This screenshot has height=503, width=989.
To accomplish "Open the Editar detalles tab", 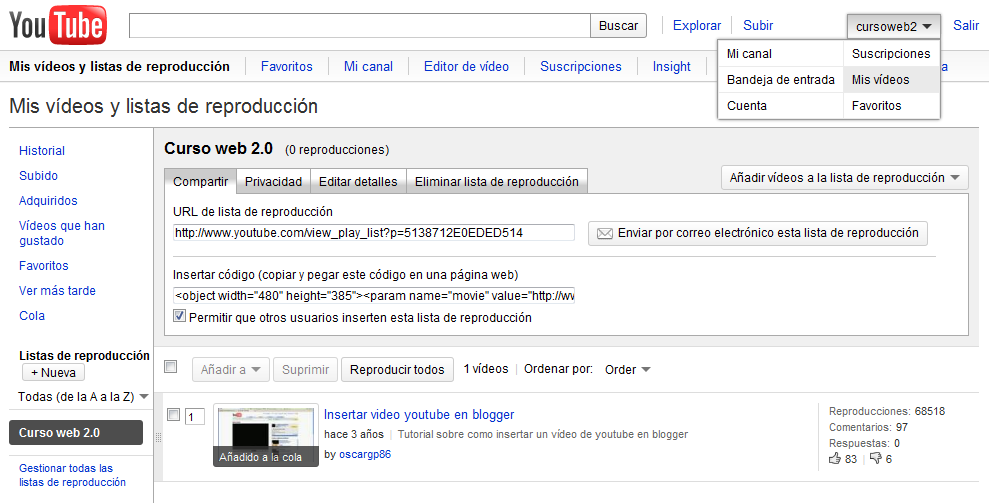I will point(358,181).
